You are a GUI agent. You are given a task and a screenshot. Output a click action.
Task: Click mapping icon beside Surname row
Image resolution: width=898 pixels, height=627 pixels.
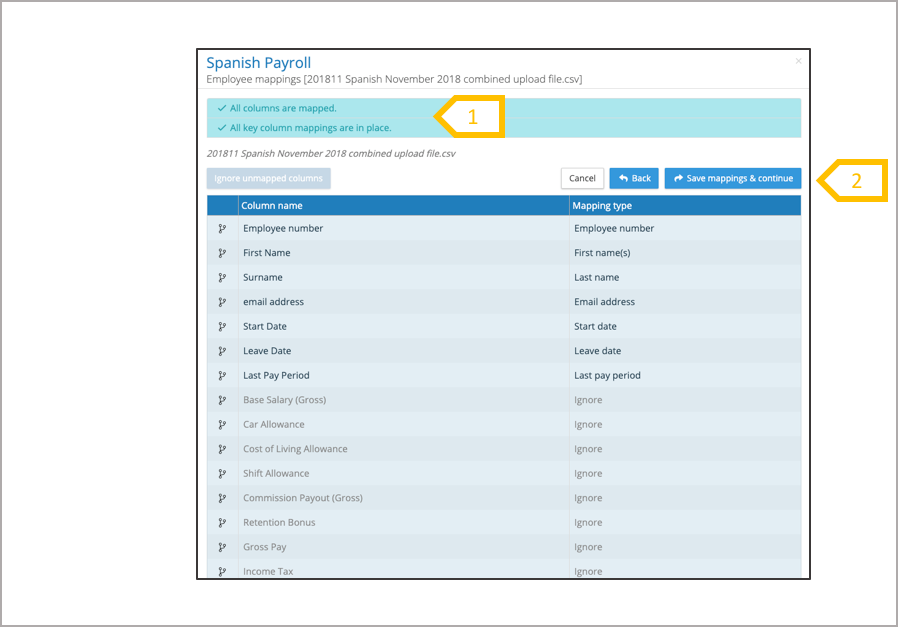point(222,277)
